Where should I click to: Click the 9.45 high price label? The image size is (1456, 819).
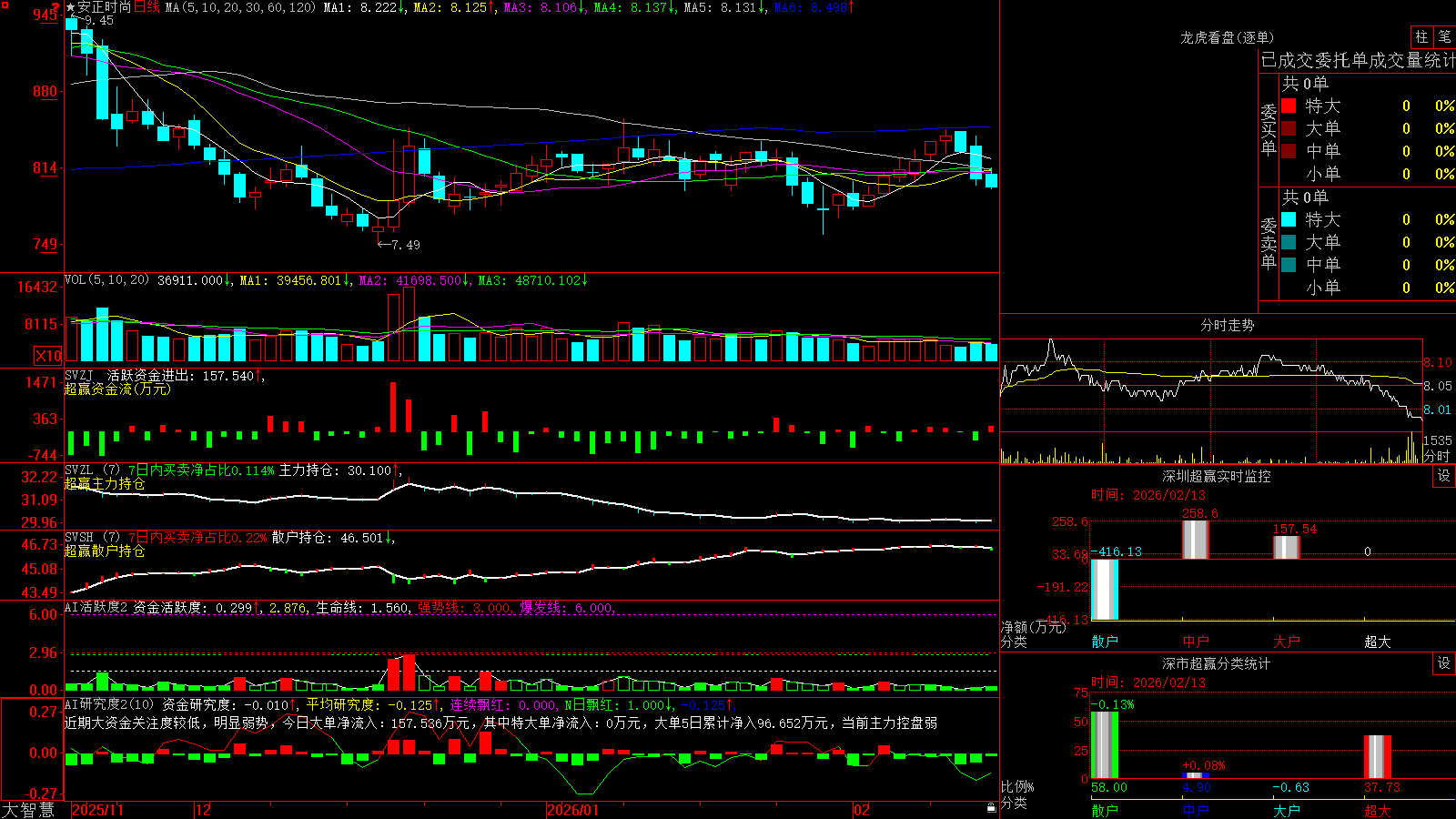click(x=99, y=20)
